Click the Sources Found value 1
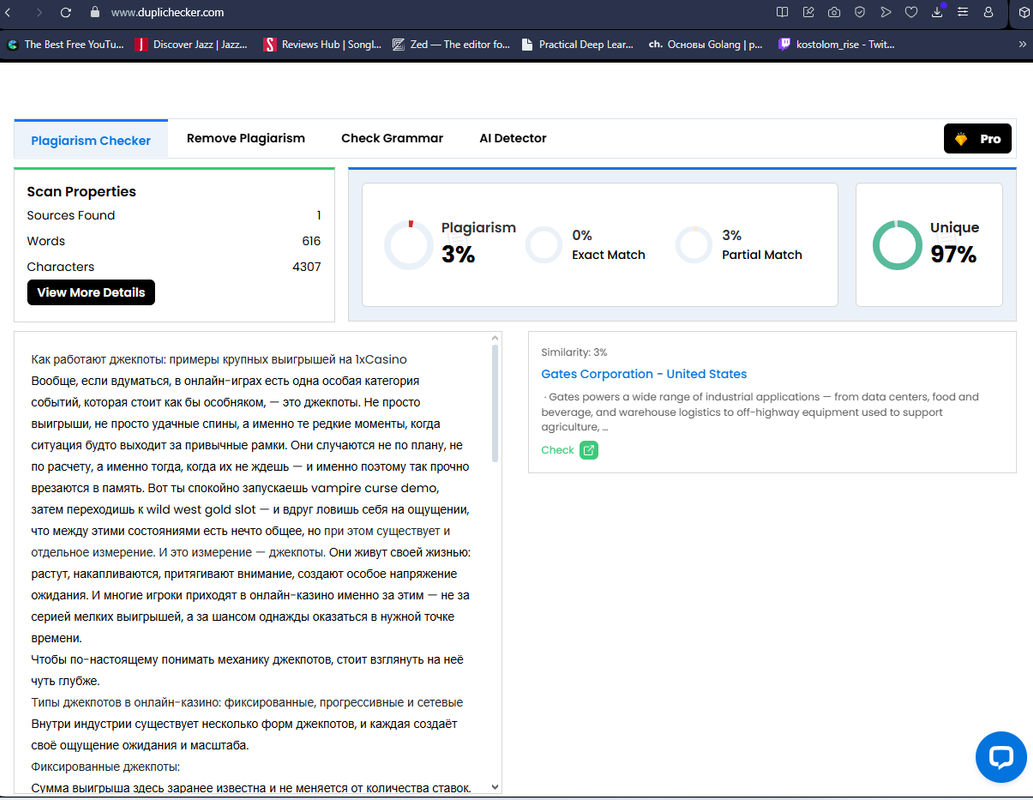This screenshot has width=1033, height=800. [319, 215]
